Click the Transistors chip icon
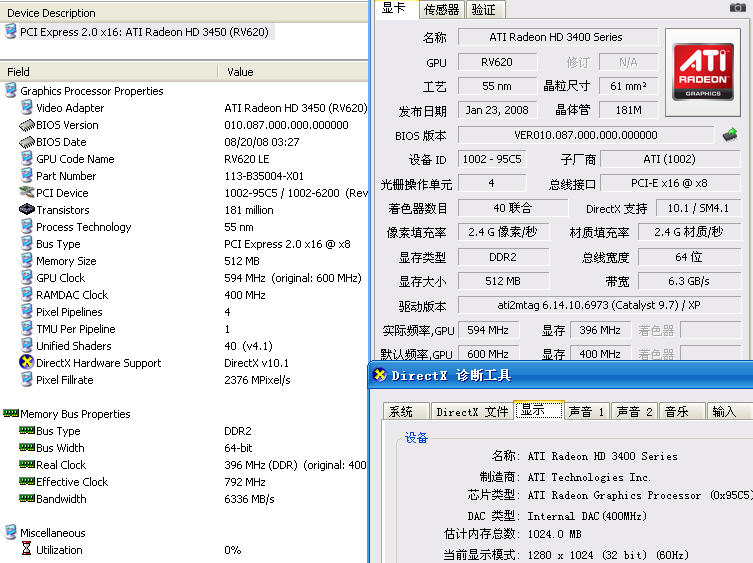The image size is (753, 563). [x=27, y=209]
